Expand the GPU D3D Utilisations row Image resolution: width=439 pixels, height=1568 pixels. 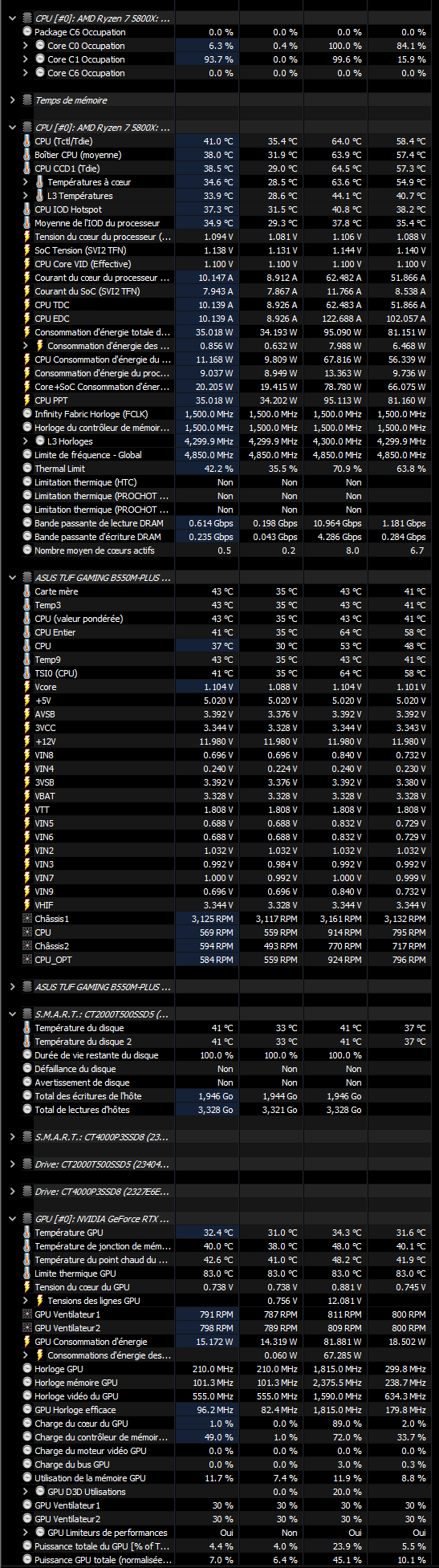point(25,1492)
